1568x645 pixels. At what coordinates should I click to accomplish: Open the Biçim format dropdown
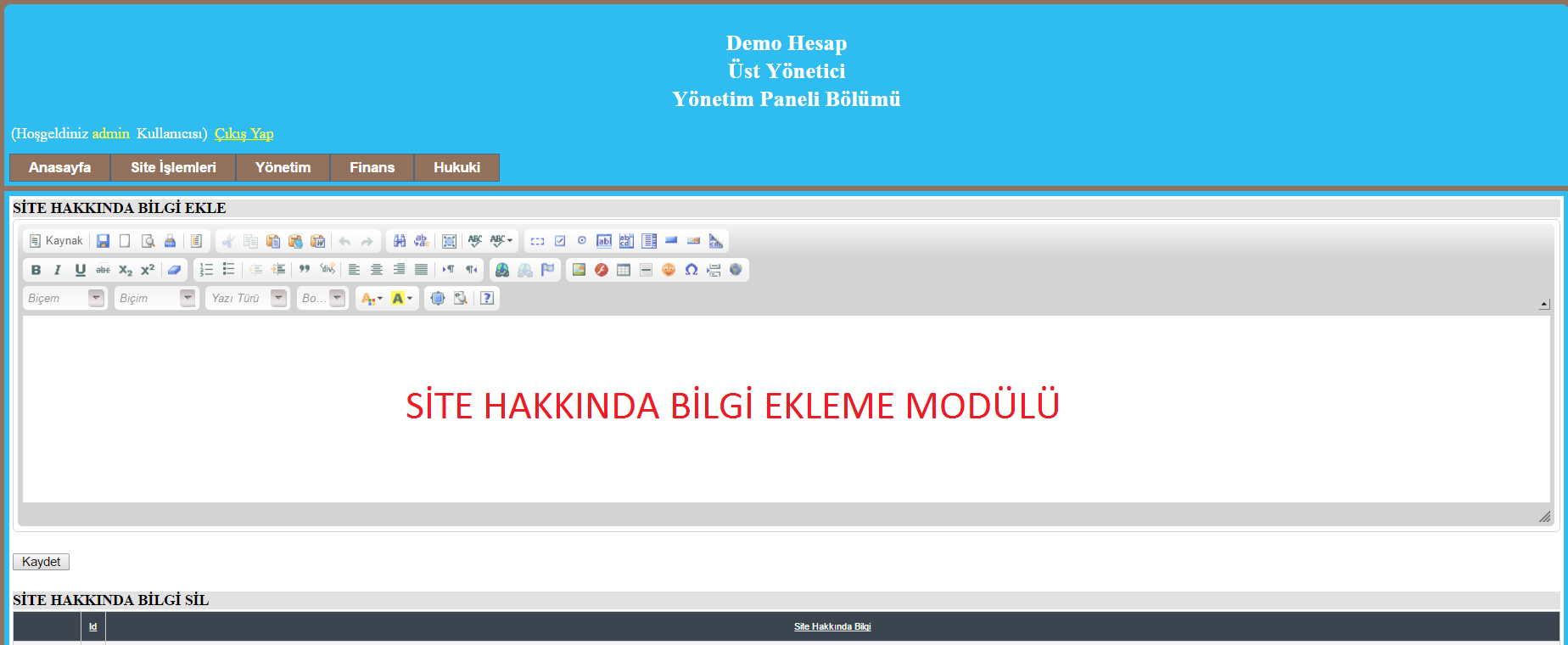click(x=188, y=298)
